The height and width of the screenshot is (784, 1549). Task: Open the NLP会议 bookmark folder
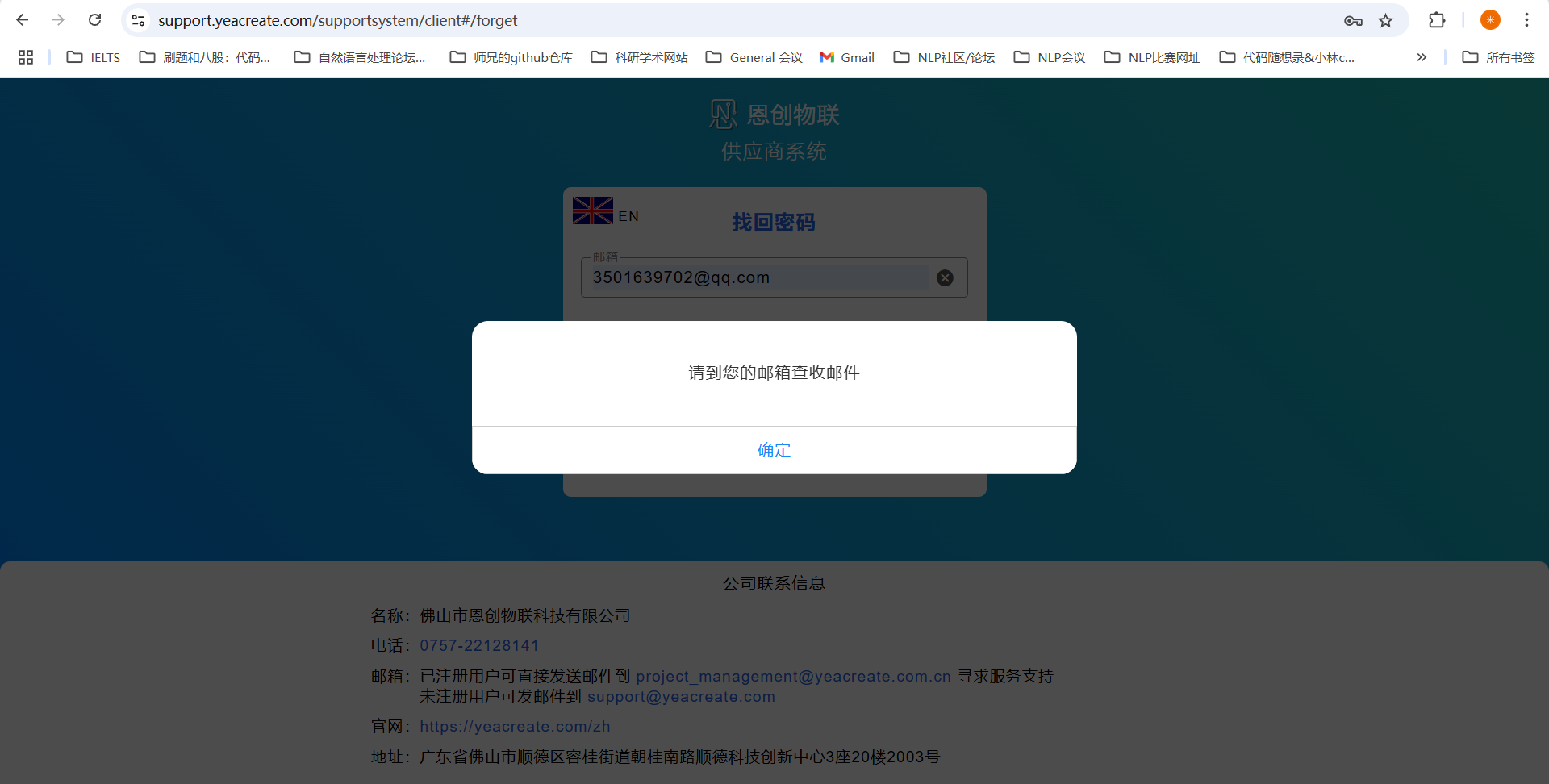[1050, 57]
